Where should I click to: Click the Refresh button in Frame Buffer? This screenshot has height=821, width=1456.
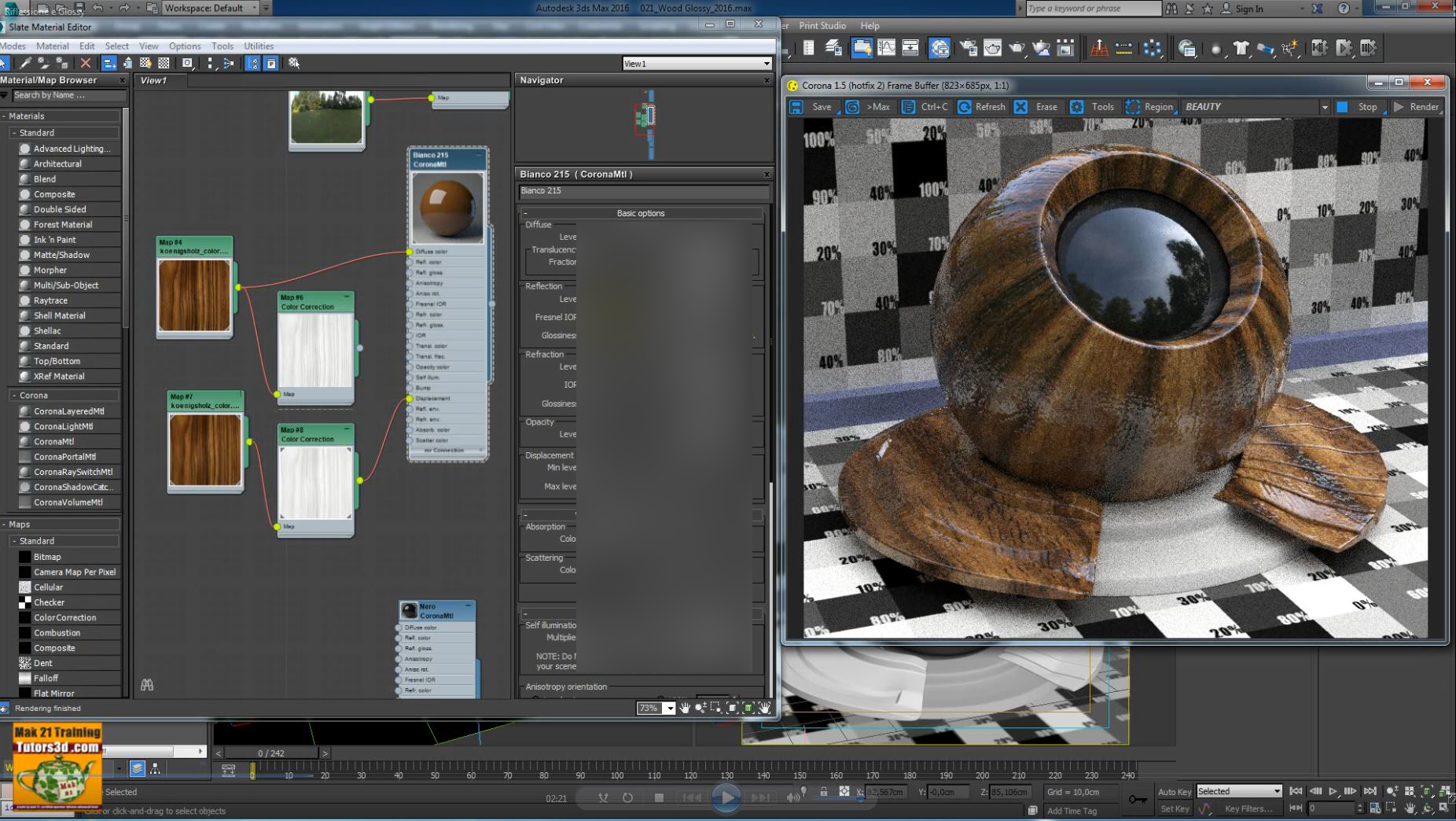click(981, 106)
